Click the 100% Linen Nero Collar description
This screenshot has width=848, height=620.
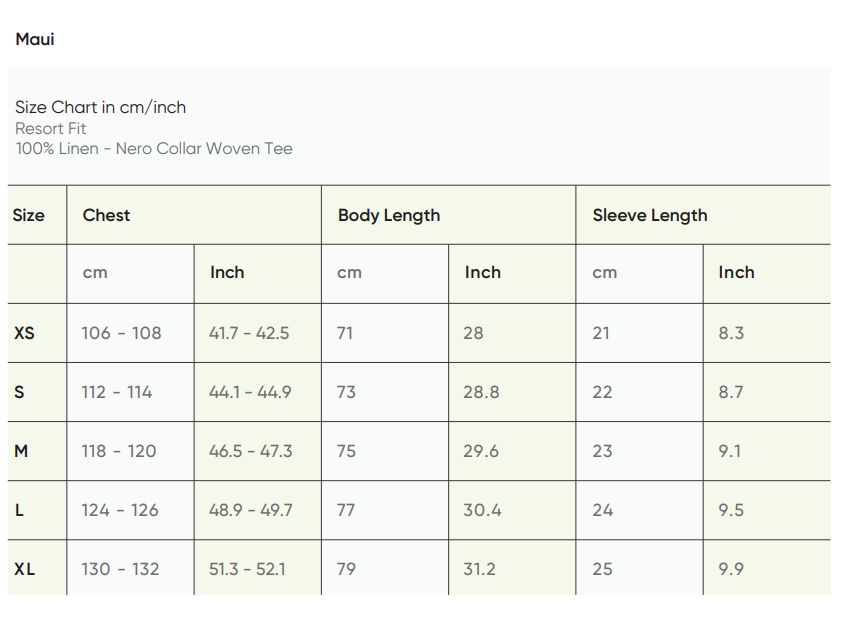click(x=154, y=148)
